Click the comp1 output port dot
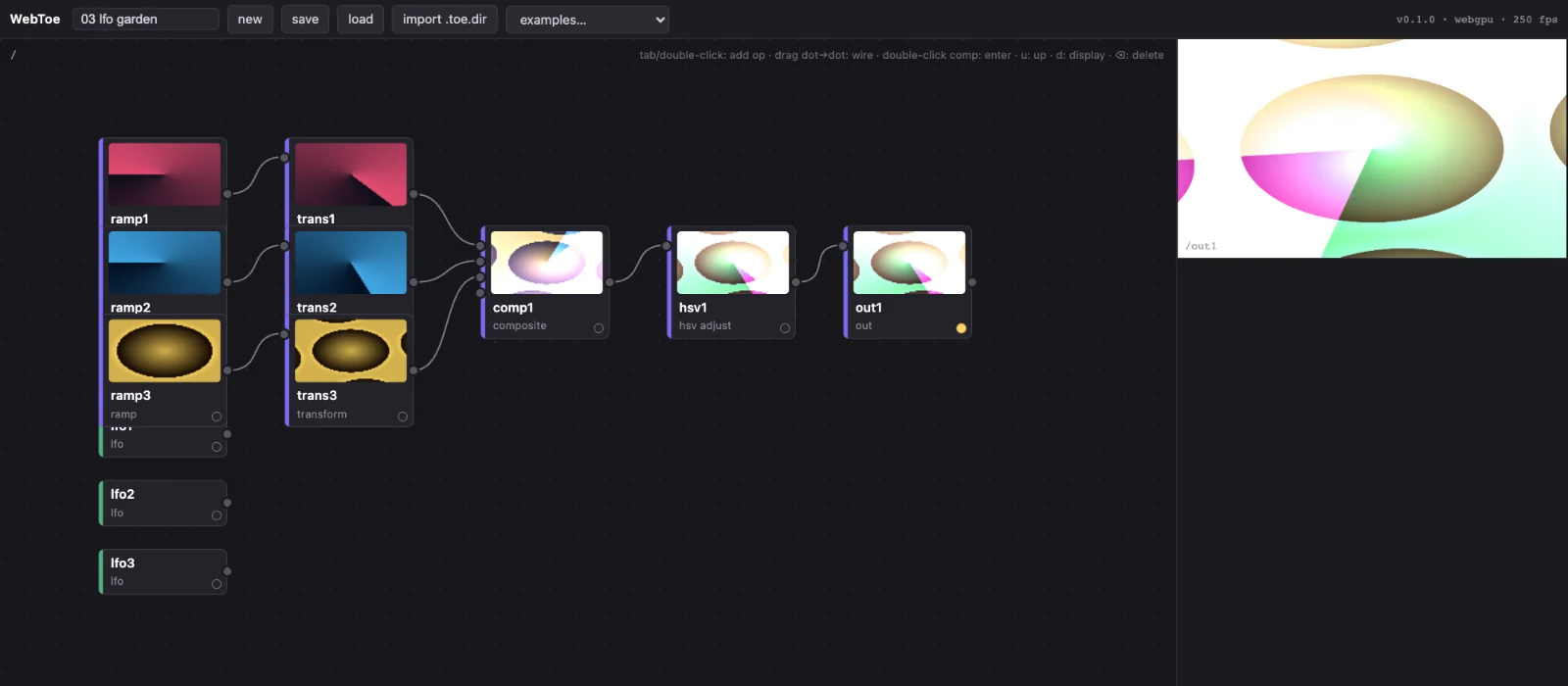 coord(610,282)
